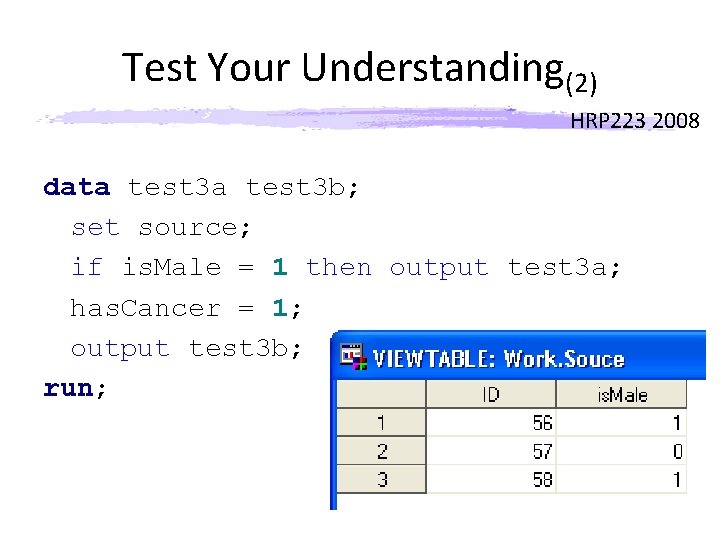Select row header 1 in the table
This screenshot has width=720, height=540.
(381, 423)
